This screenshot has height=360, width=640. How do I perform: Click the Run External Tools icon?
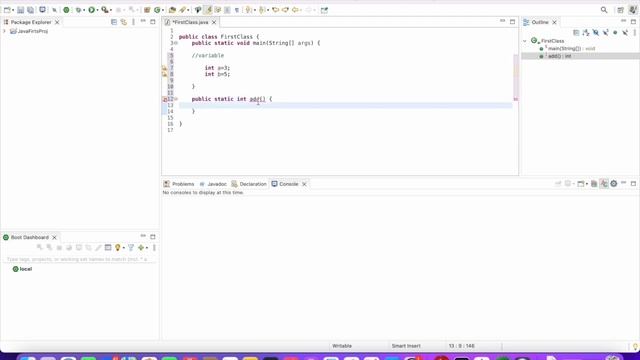tap(105, 10)
